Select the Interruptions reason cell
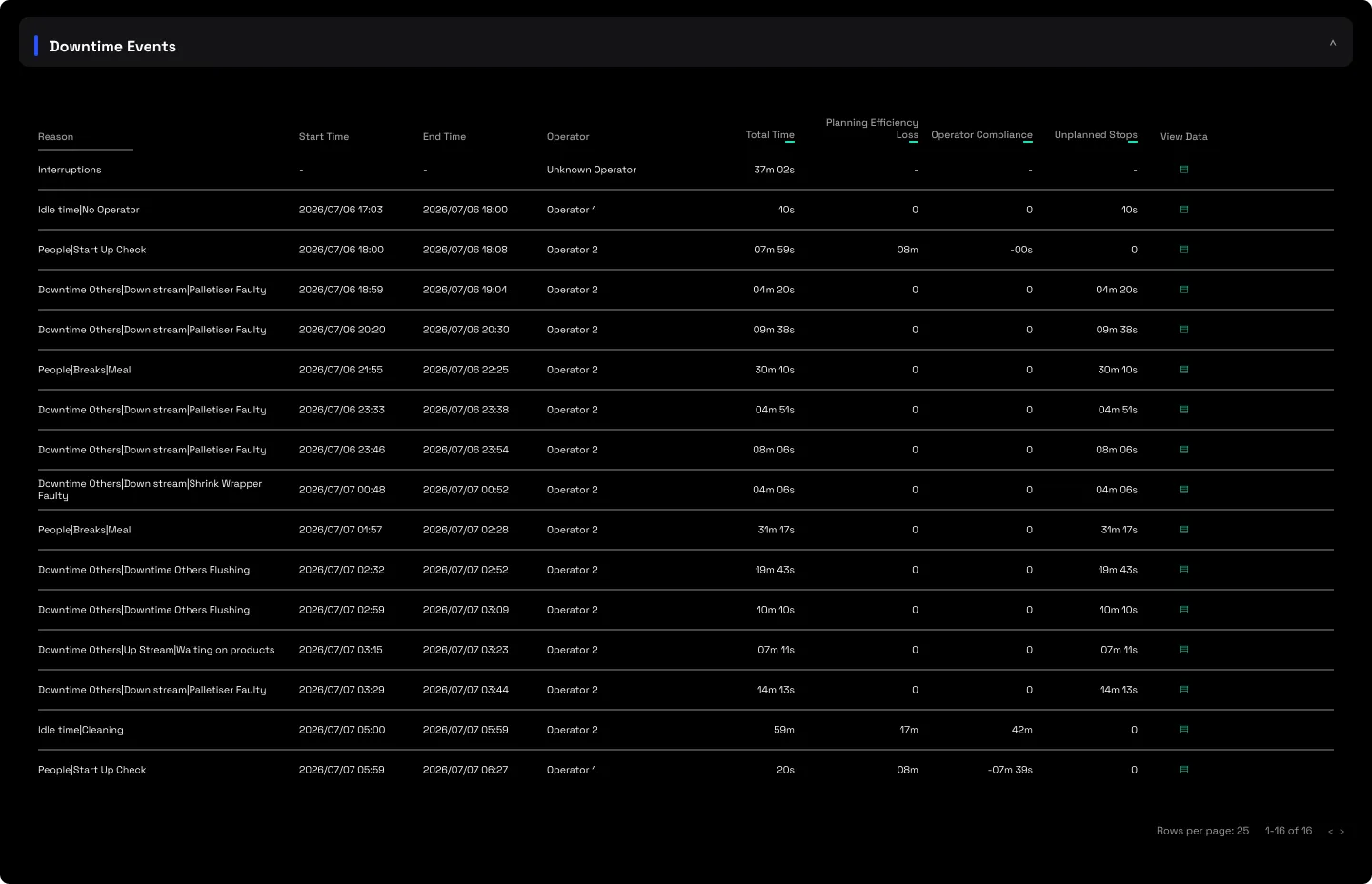 click(x=70, y=170)
